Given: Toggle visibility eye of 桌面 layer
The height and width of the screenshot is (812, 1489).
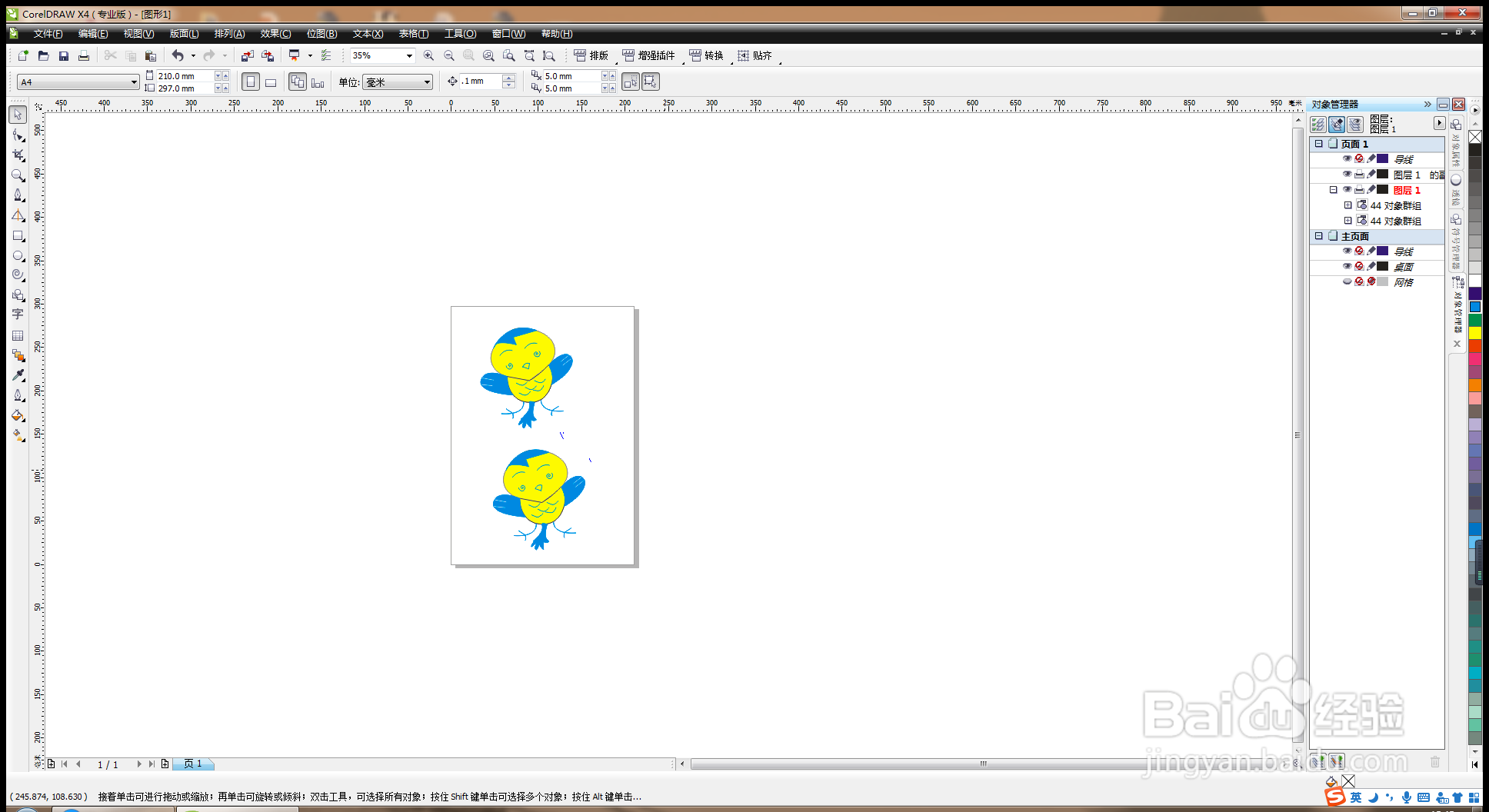Looking at the screenshot, I should (x=1347, y=267).
